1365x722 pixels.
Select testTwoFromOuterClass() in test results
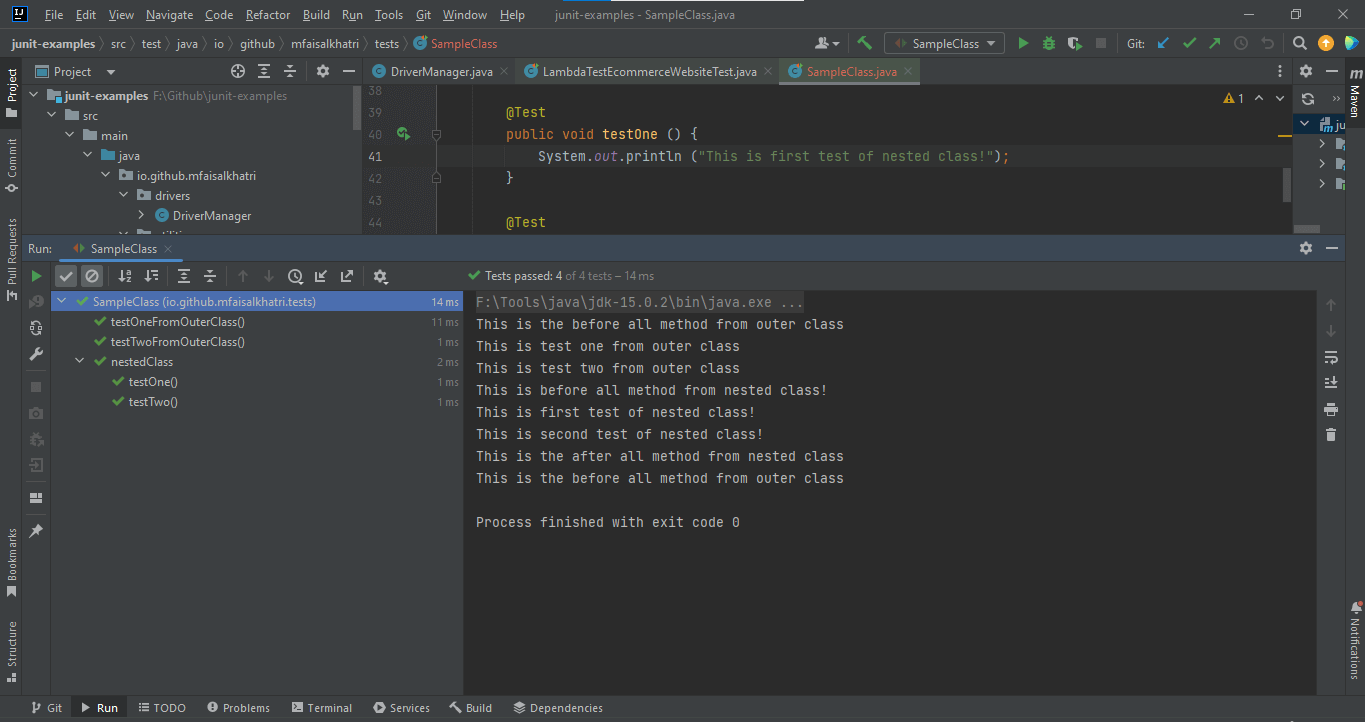[x=177, y=342]
